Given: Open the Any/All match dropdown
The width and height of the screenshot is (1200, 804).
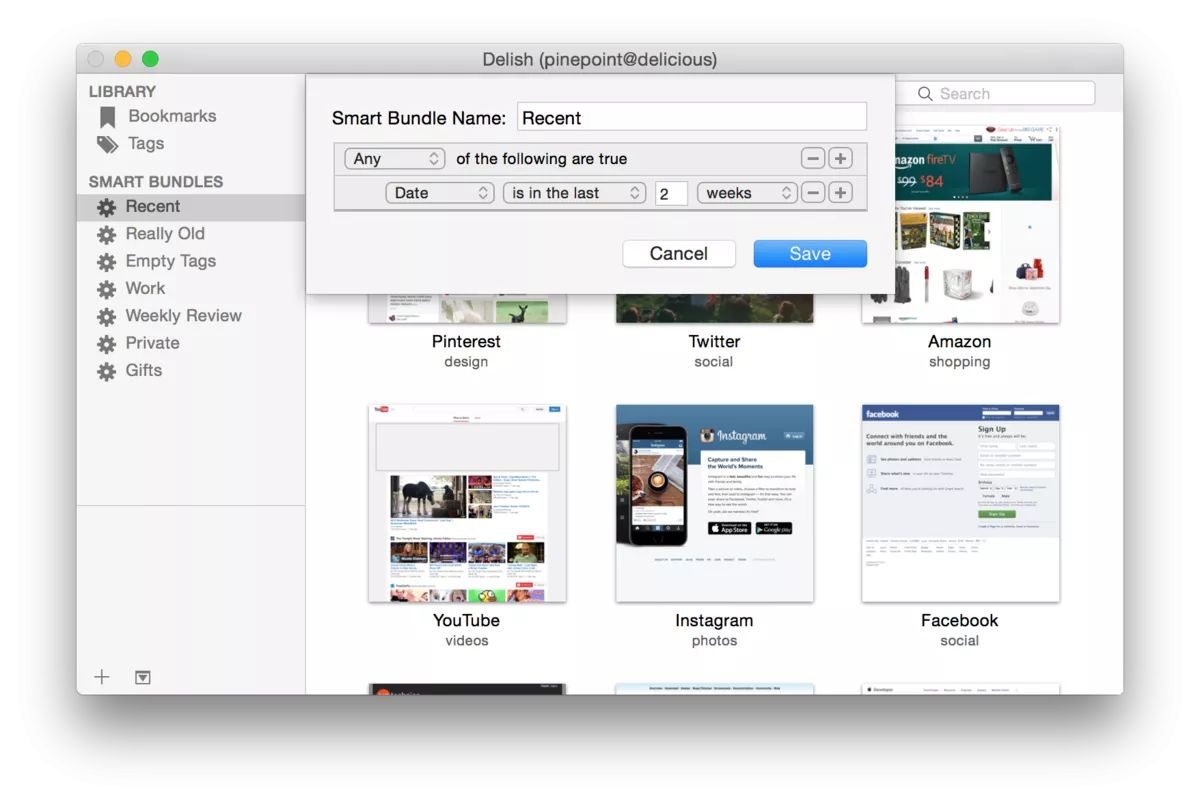Looking at the screenshot, I should pyautogui.click(x=394, y=159).
